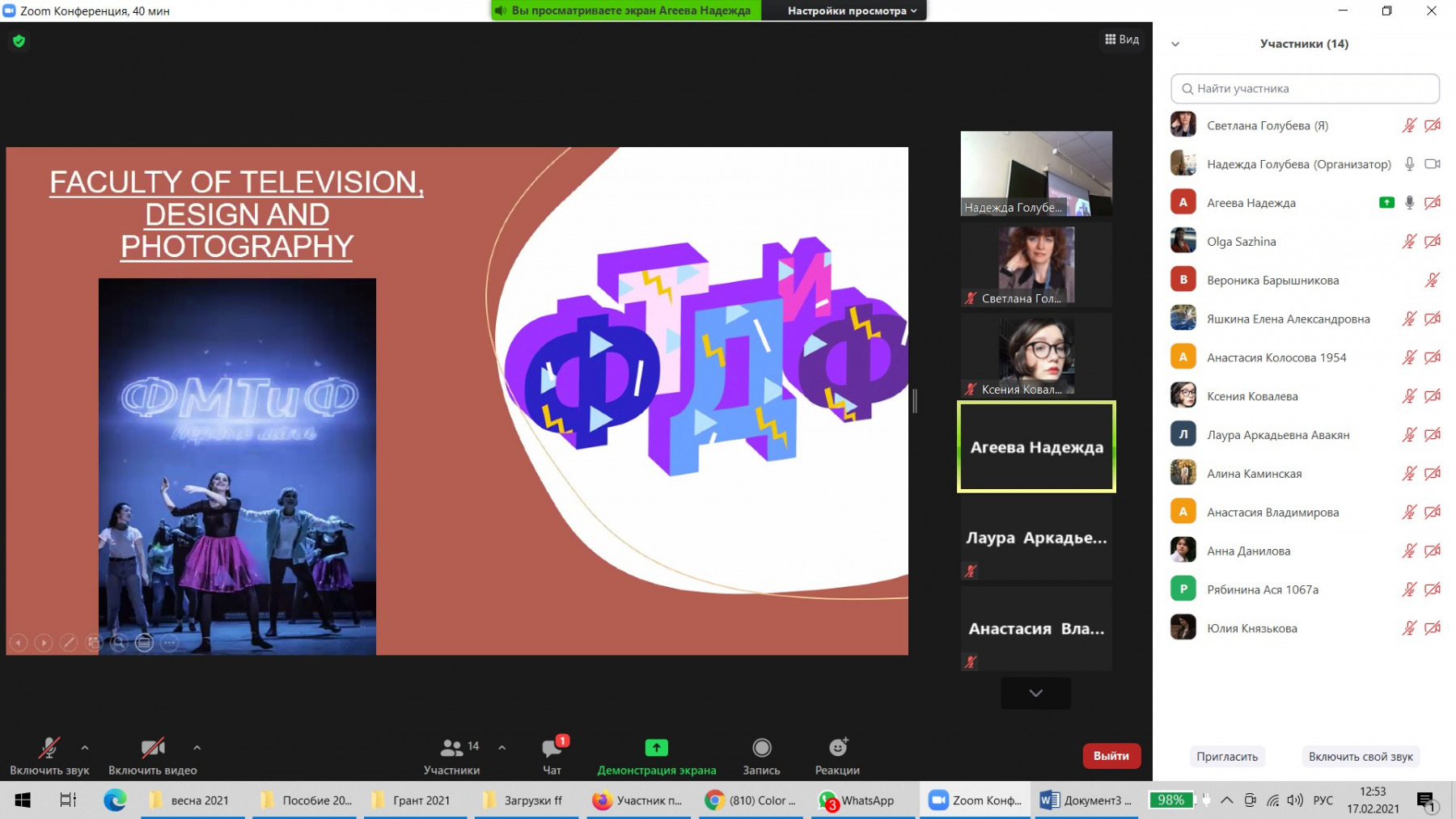The width and height of the screenshot is (1456, 819).
Task: Open WhatsApp in the taskbar
Action: click(x=857, y=800)
